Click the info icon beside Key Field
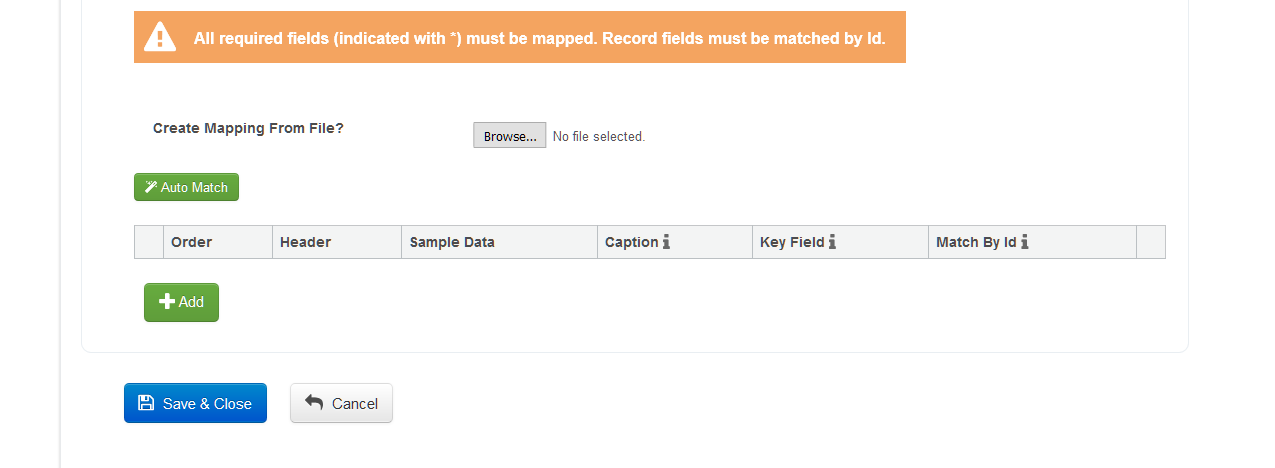1275x468 pixels. (x=832, y=242)
